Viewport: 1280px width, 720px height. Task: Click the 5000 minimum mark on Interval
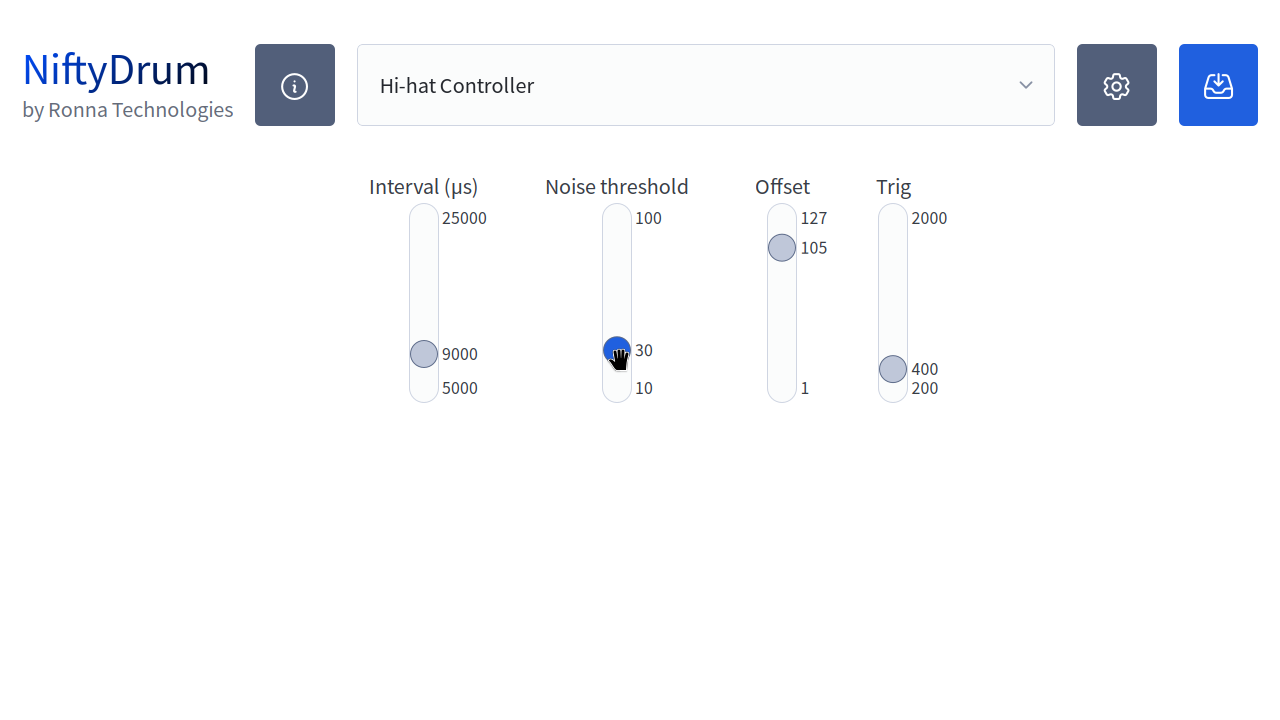pyautogui.click(x=460, y=388)
